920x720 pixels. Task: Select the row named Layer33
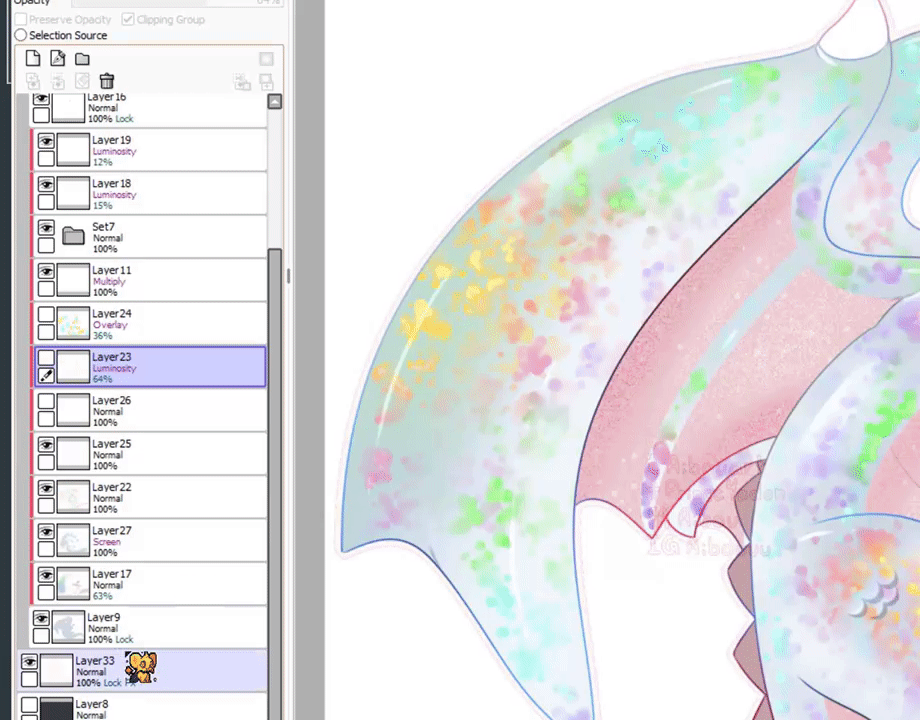pos(143,671)
